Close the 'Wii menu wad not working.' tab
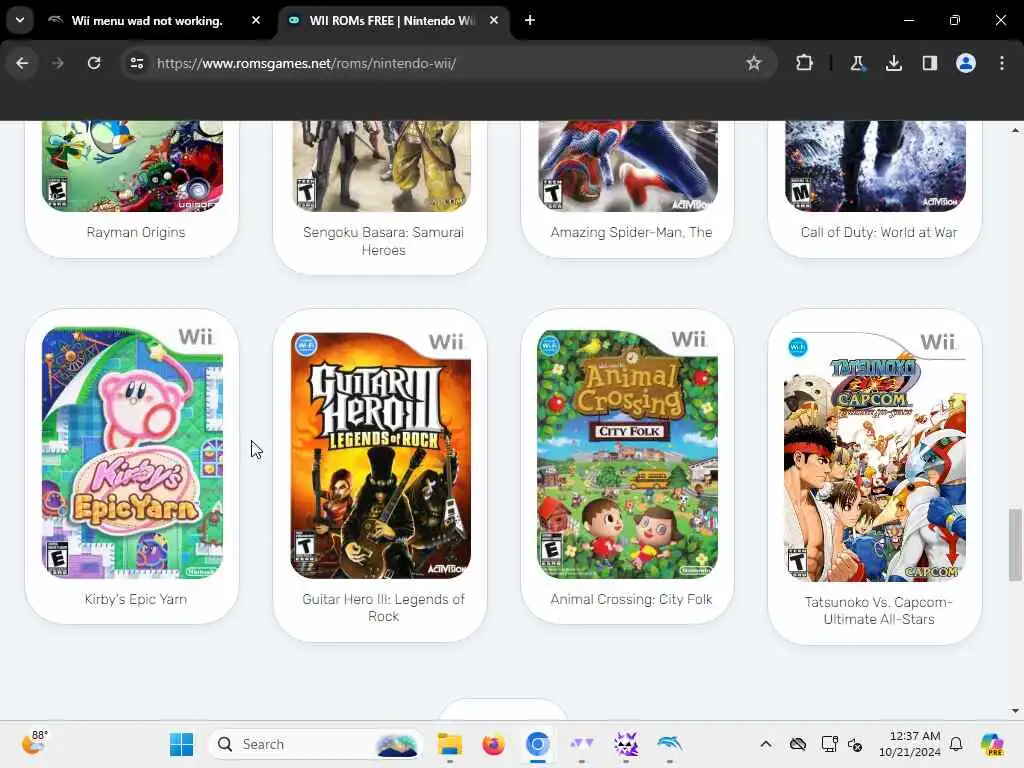The height and width of the screenshot is (768, 1024). (256, 20)
